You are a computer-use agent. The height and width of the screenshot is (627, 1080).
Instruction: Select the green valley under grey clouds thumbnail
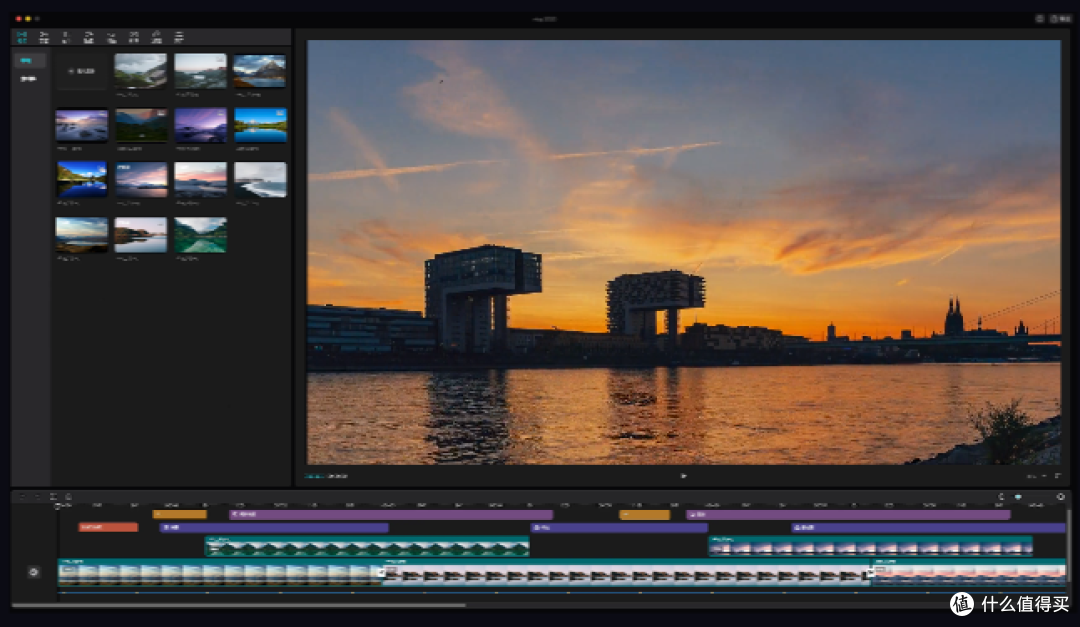tap(141, 71)
